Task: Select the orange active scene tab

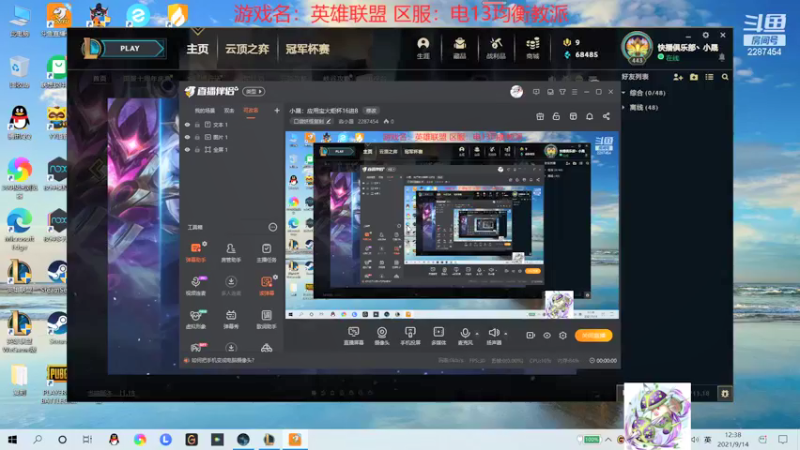Action: [x=251, y=111]
